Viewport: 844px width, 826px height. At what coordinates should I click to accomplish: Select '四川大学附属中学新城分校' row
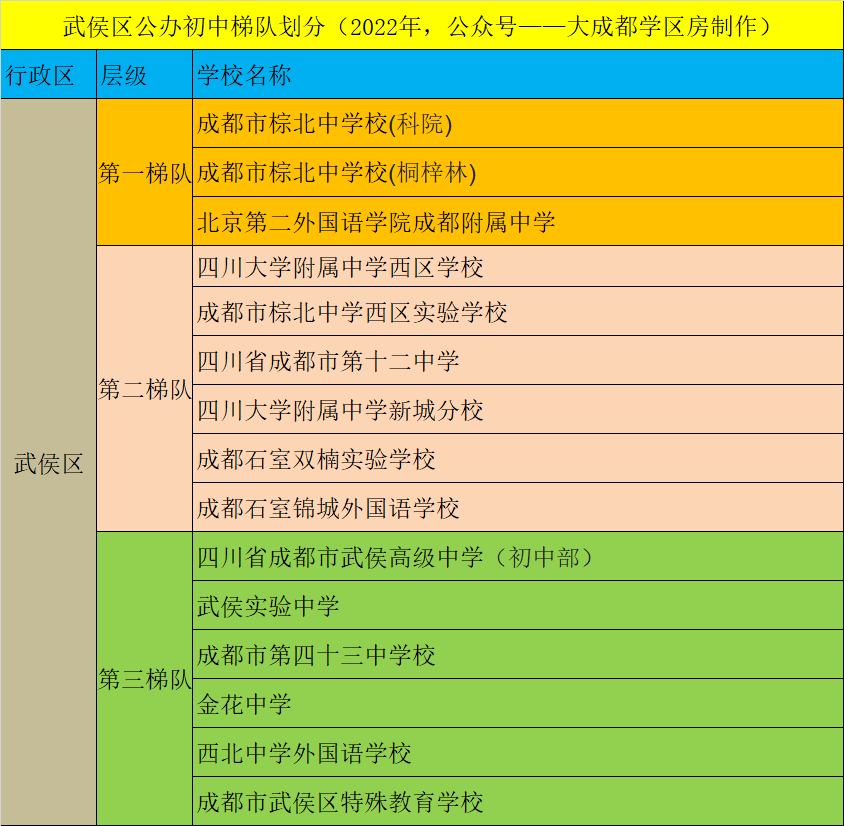518,409
